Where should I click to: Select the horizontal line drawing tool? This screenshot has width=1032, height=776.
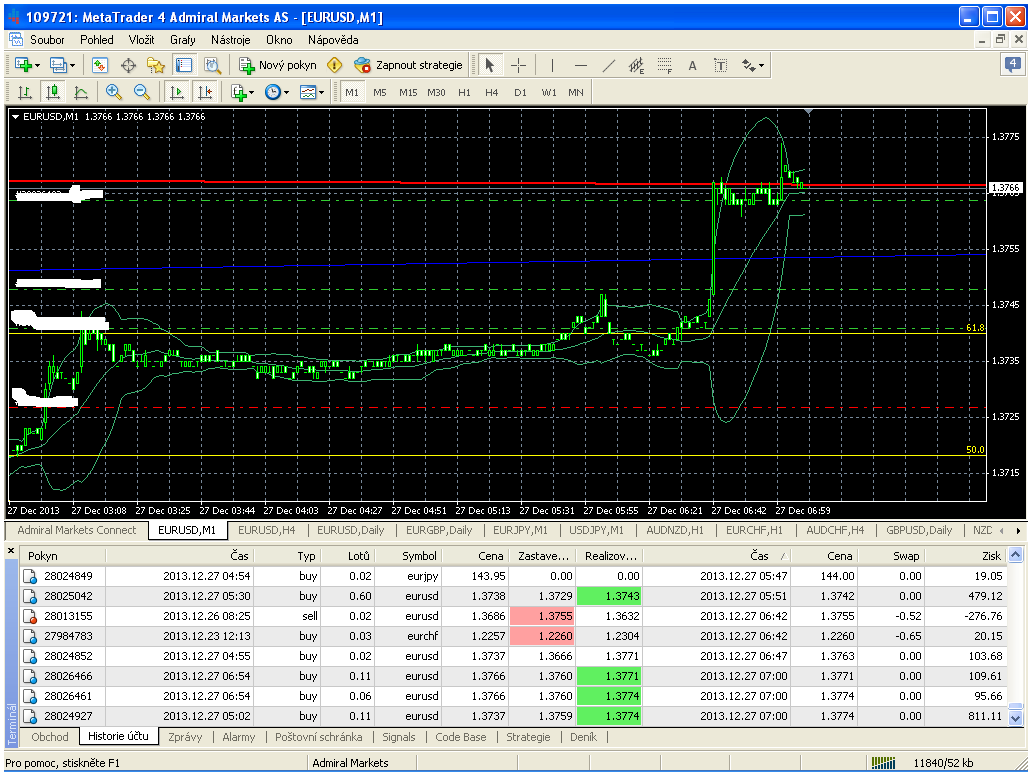click(580, 65)
